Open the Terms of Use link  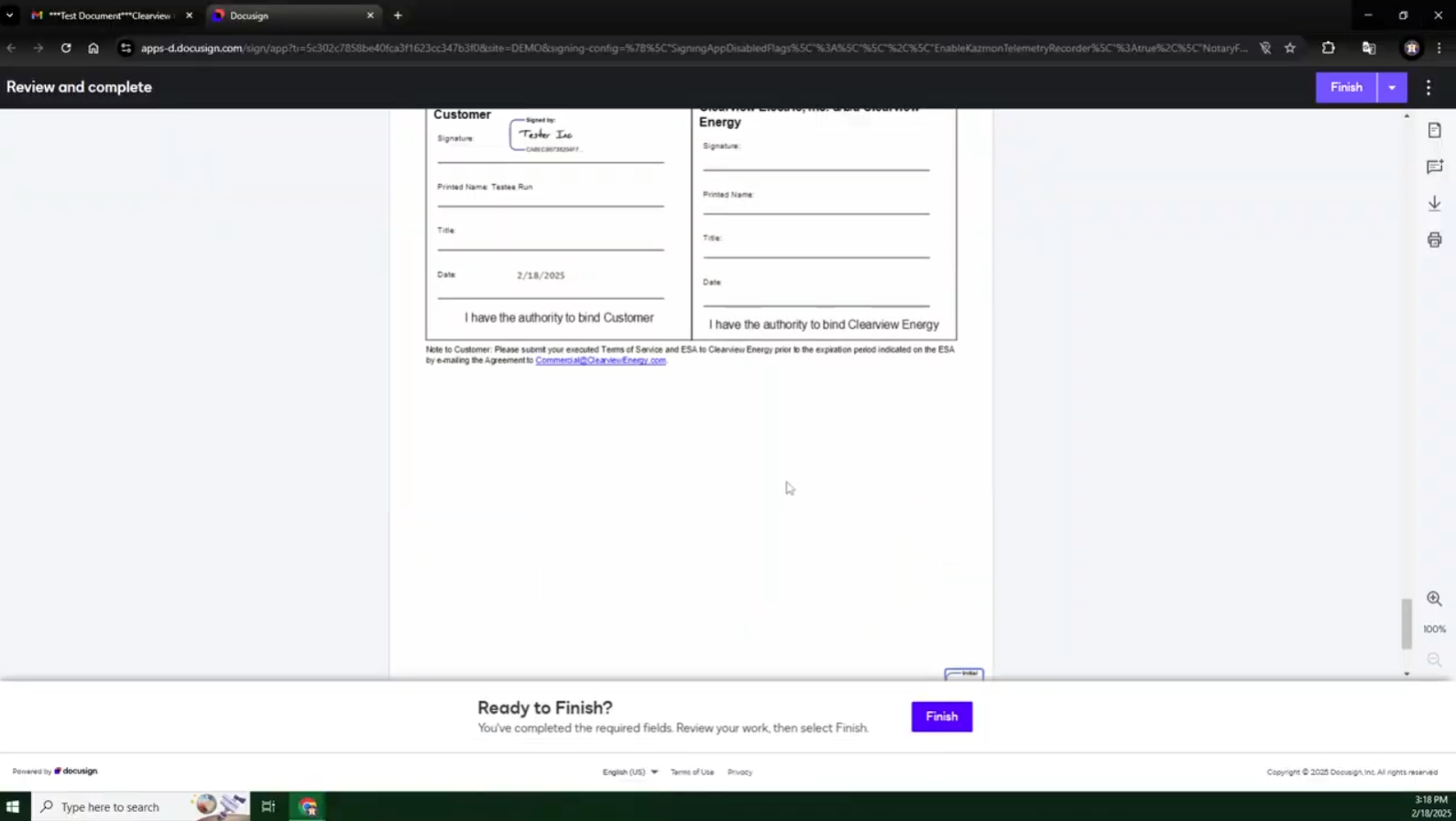[x=692, y=772]
